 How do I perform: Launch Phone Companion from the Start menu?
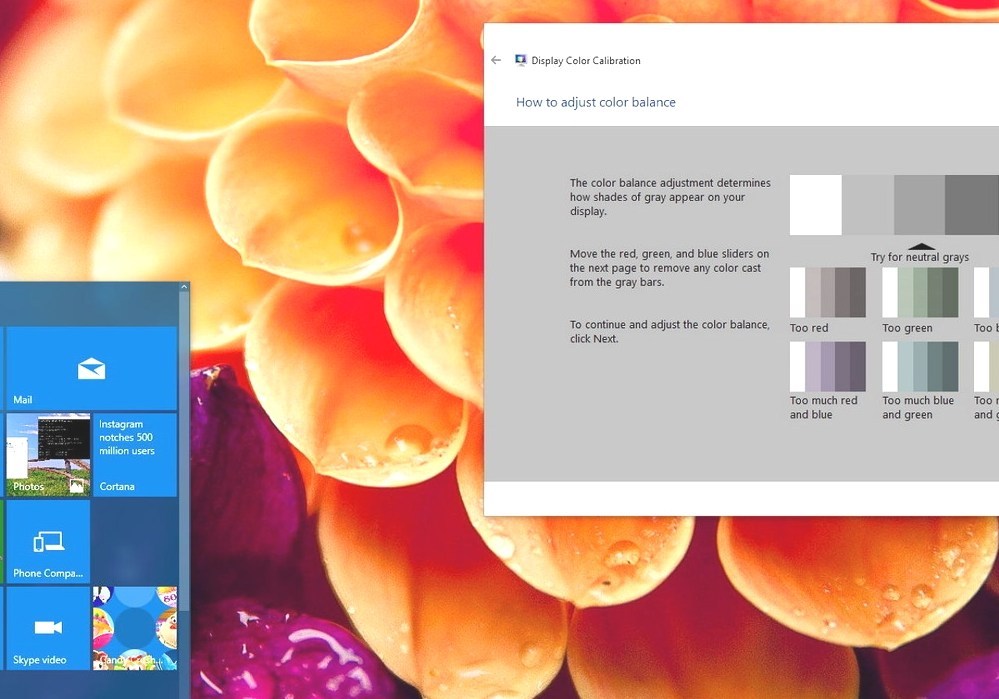pyautogui.click(x=47, y=541)
